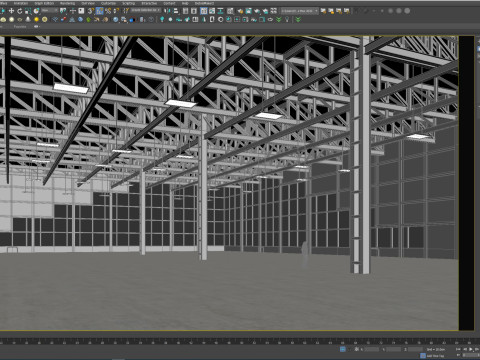480x360 pixels.
Task: Click the Render Production teapot
Action: tap(257, 11)
